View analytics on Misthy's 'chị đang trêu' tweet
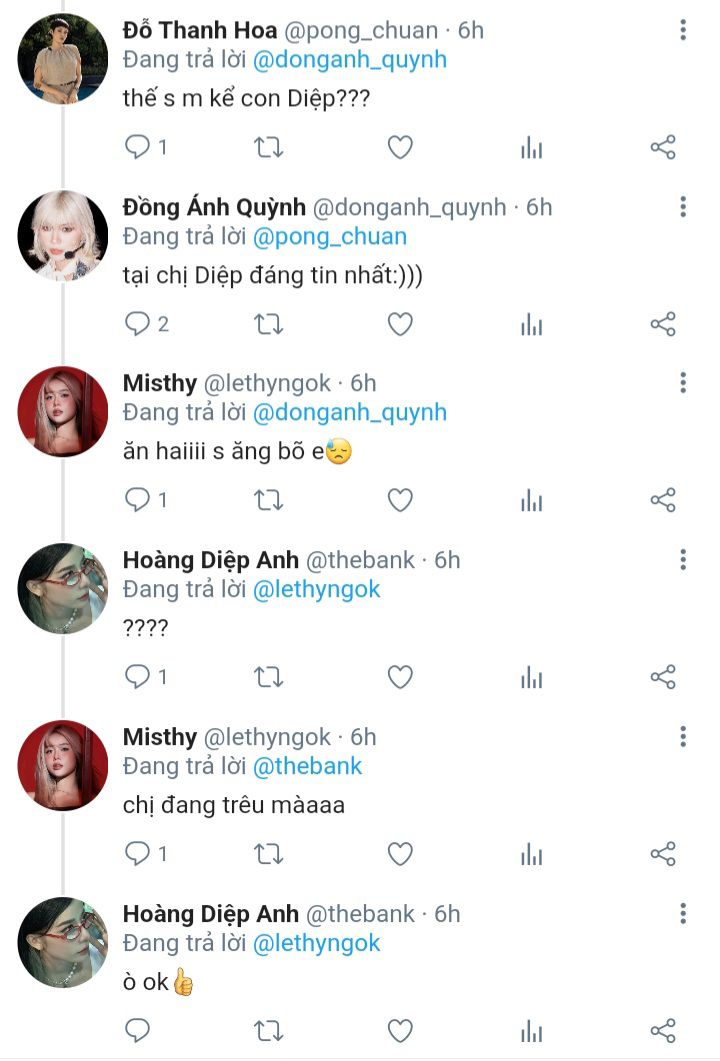The image size is (720, 1061). tap(531, 853)
